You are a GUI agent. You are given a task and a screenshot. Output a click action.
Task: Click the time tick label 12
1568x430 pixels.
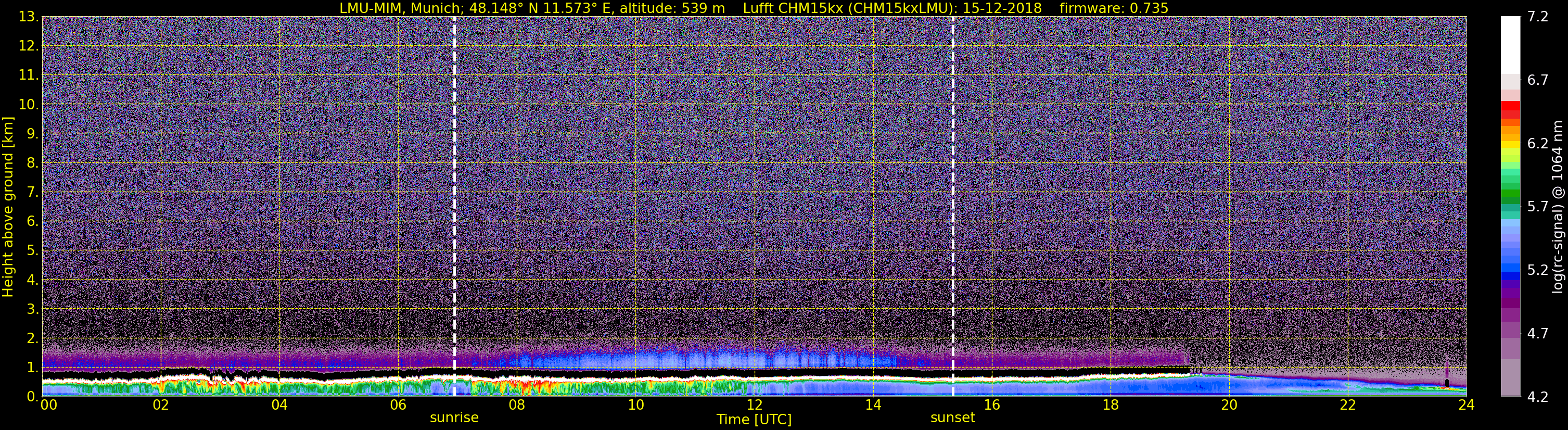(754, 405)
